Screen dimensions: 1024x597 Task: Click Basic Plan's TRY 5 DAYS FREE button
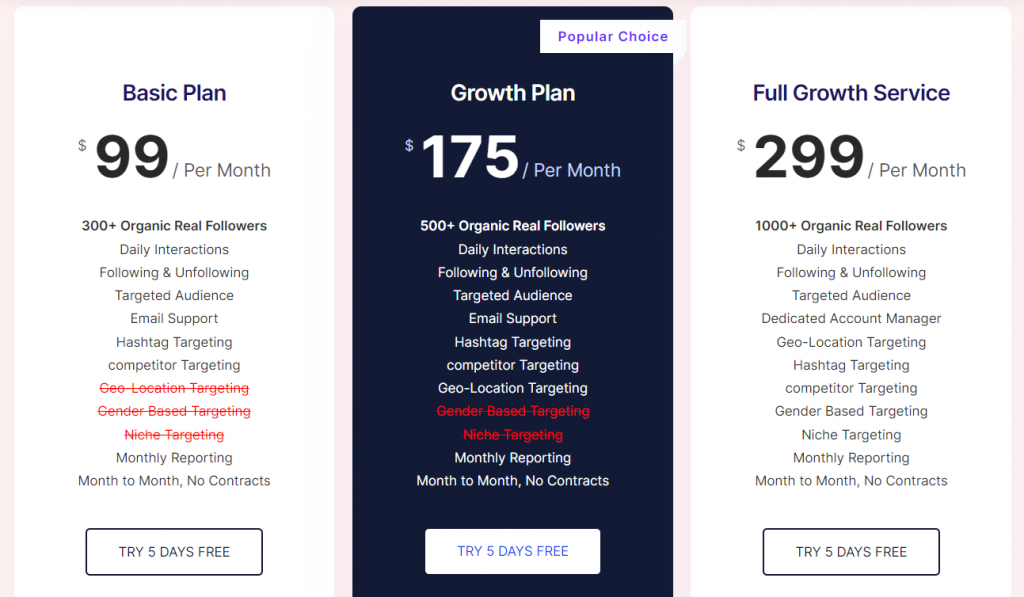tap(174, 552)
